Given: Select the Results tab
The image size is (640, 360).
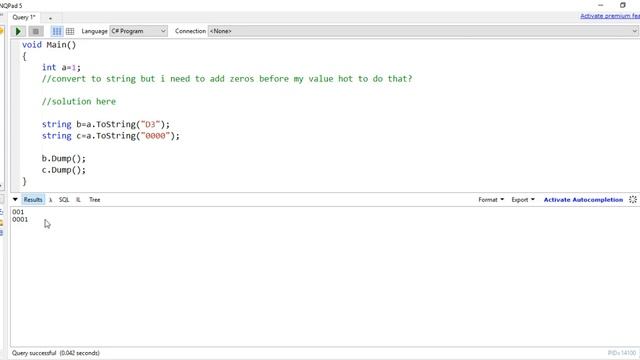Looking at the screenshot, I should [x=33, y=200].
